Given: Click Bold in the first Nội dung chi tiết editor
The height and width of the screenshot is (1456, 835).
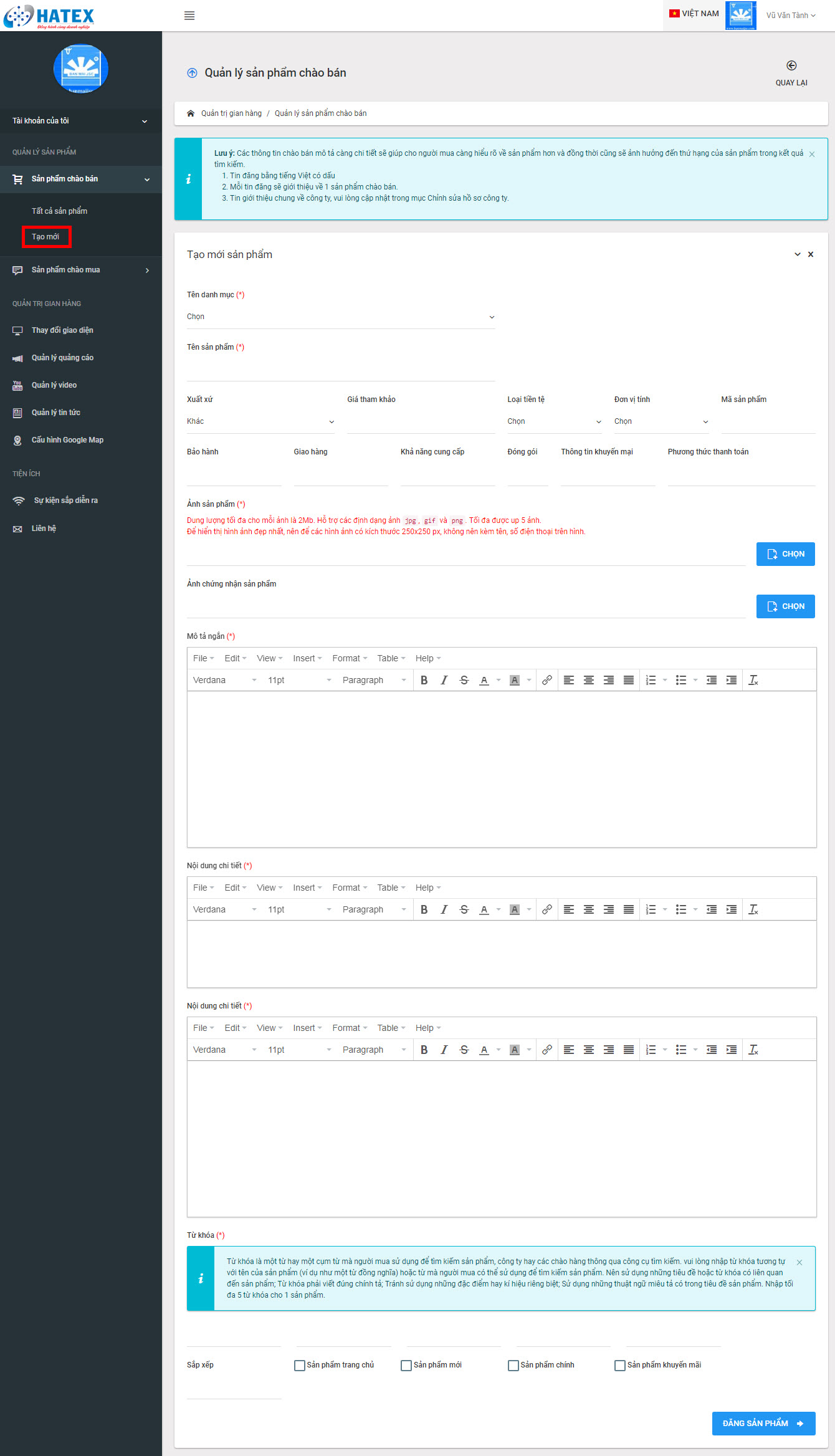Looking at the screenshot, I should click(424, 909).
